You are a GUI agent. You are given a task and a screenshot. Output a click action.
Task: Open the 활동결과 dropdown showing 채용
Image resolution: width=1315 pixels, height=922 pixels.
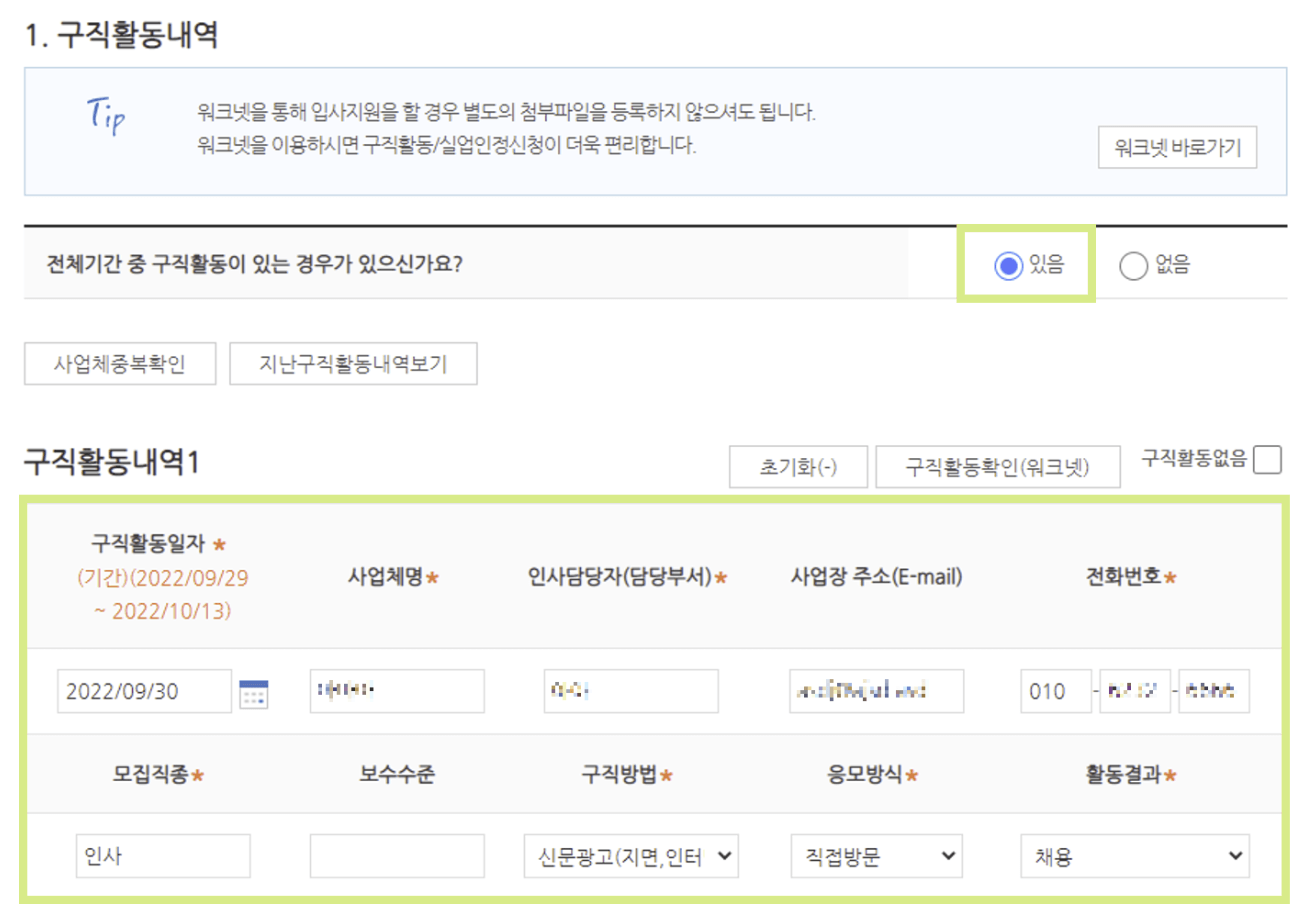(x=1137, y=856)
